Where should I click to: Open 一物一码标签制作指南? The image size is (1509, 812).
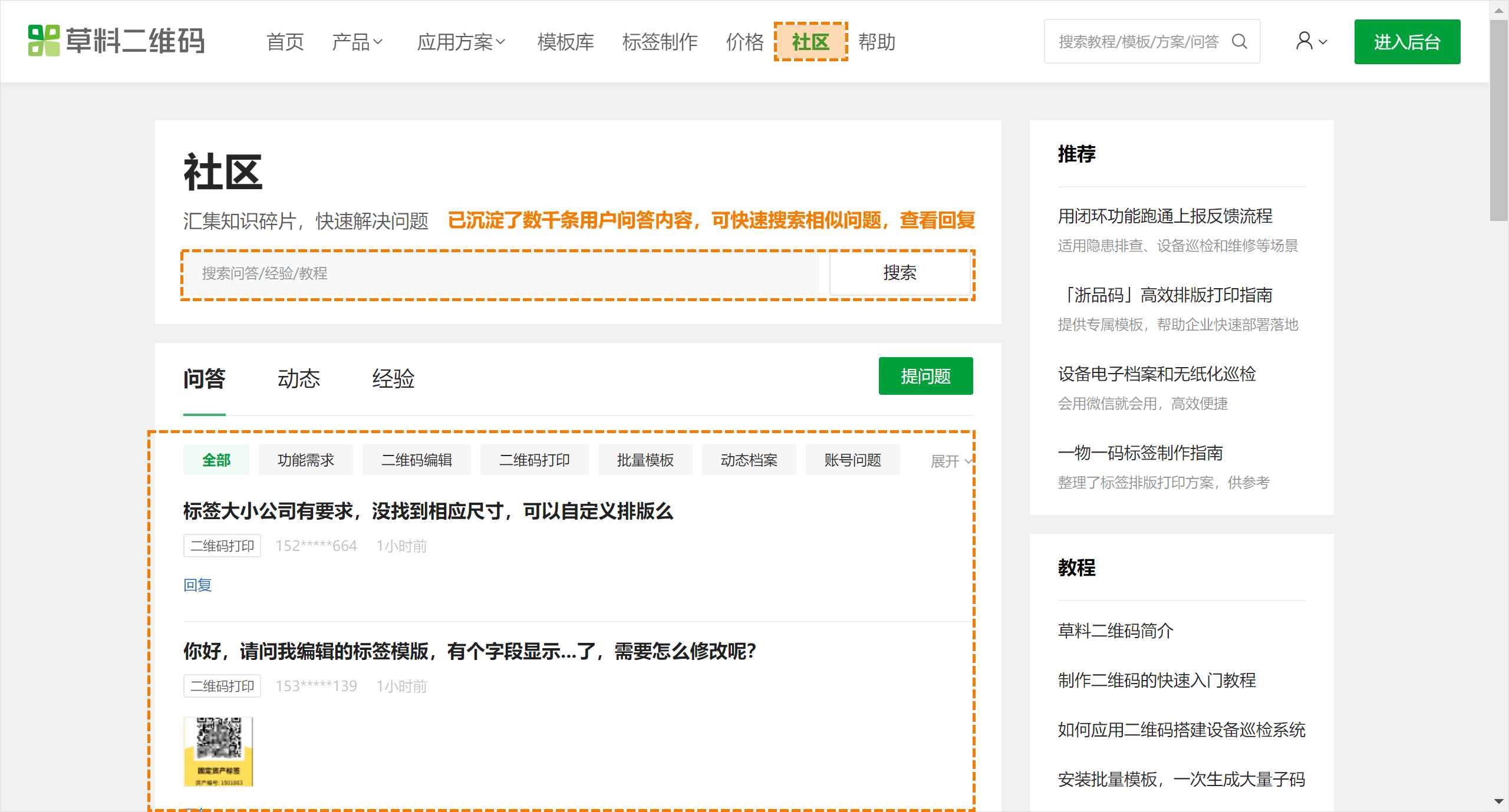[x=1140, y=453]
